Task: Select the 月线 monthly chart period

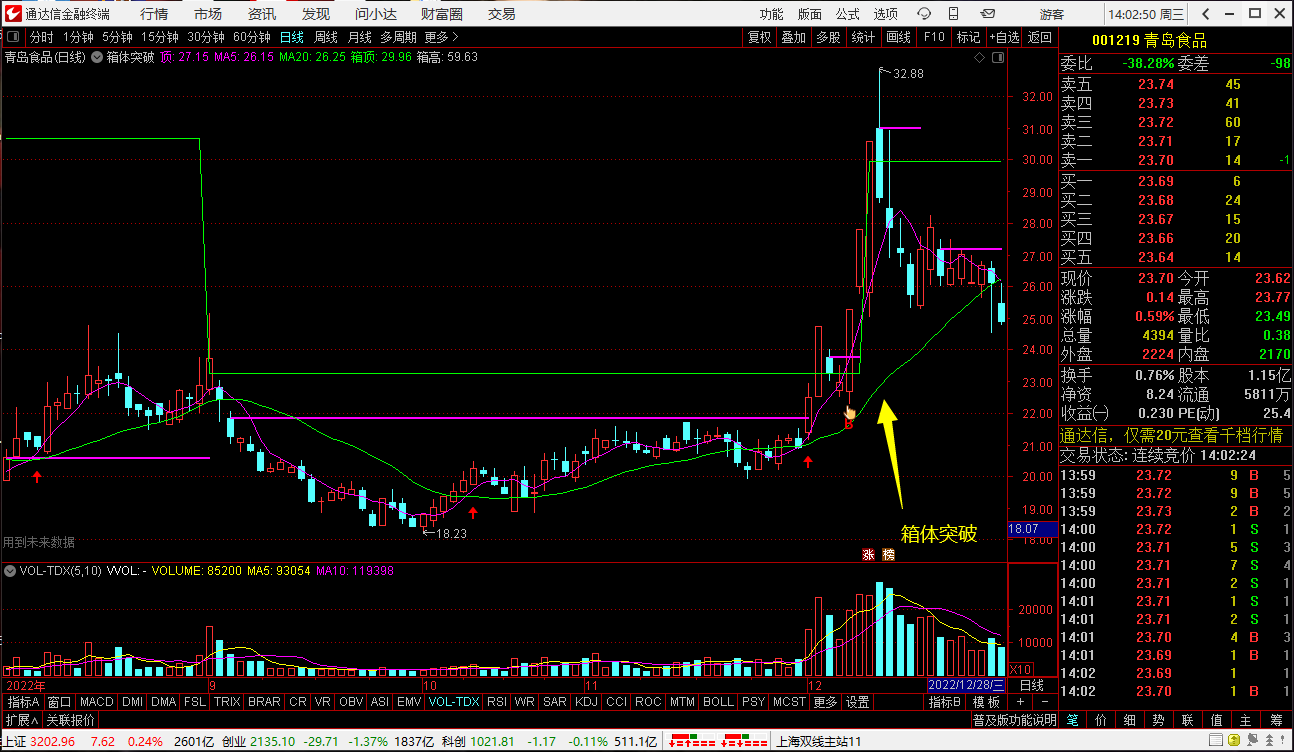Action: pyautogui.click(x=359, y=37)
